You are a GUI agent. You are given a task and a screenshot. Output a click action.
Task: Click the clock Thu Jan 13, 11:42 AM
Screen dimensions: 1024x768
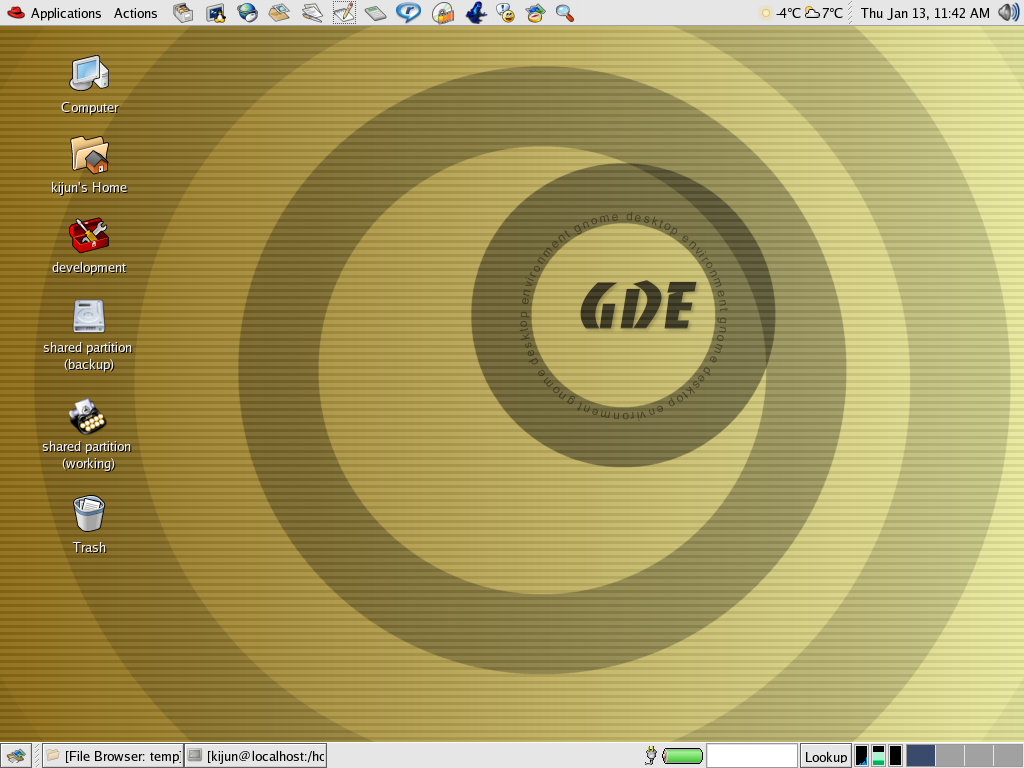coord(925,13)
